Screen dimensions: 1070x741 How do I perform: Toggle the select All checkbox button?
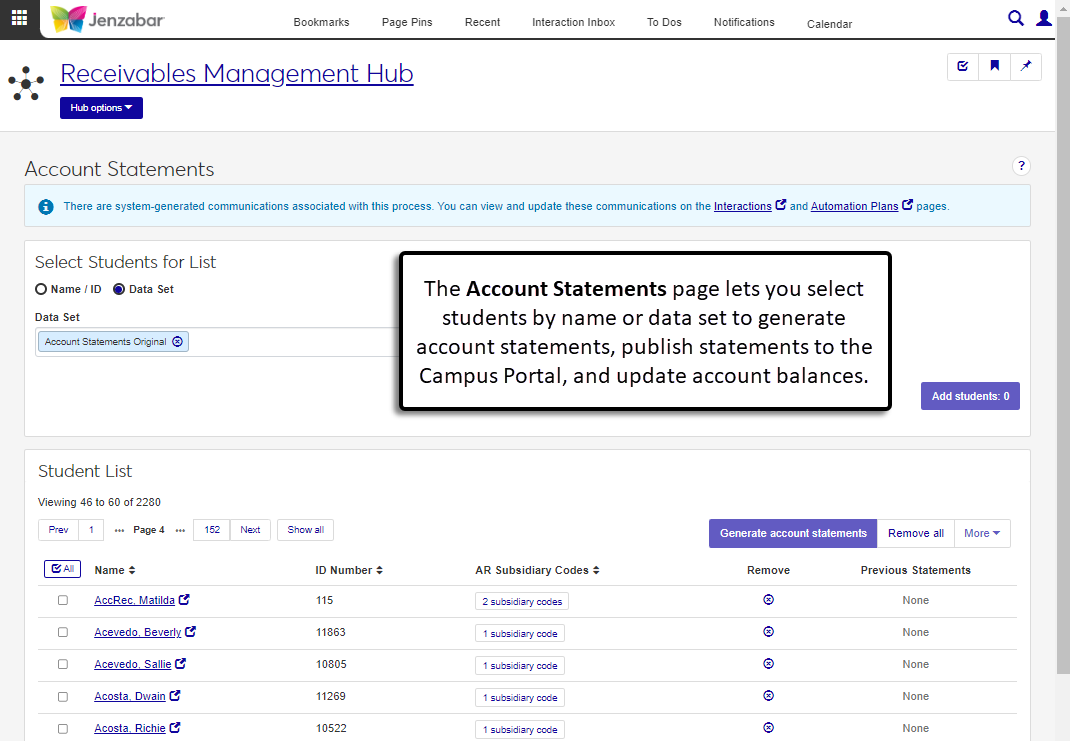62,569
